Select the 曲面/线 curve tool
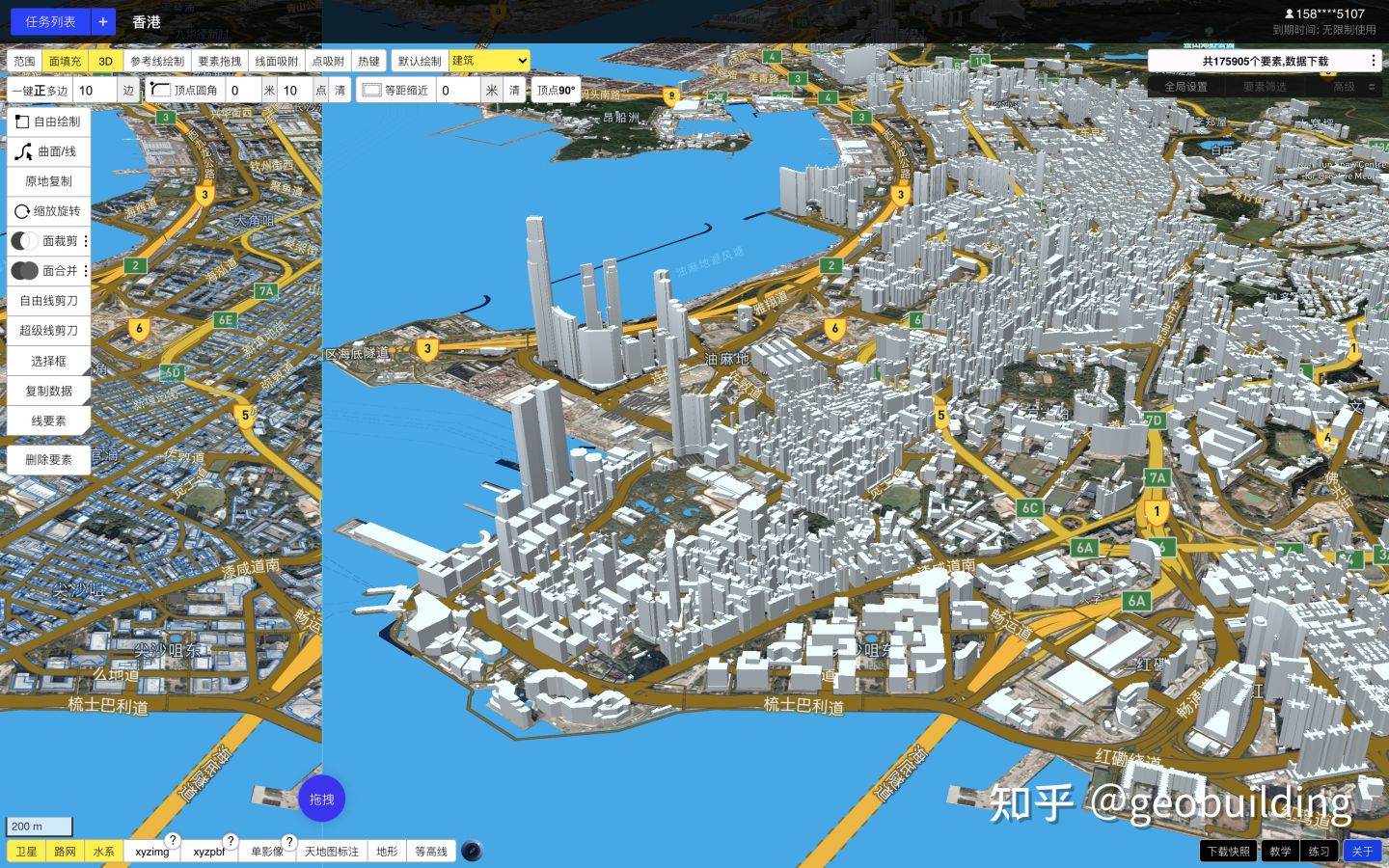The width and height of the screenshot is (1389, 868). click(48, 151)
